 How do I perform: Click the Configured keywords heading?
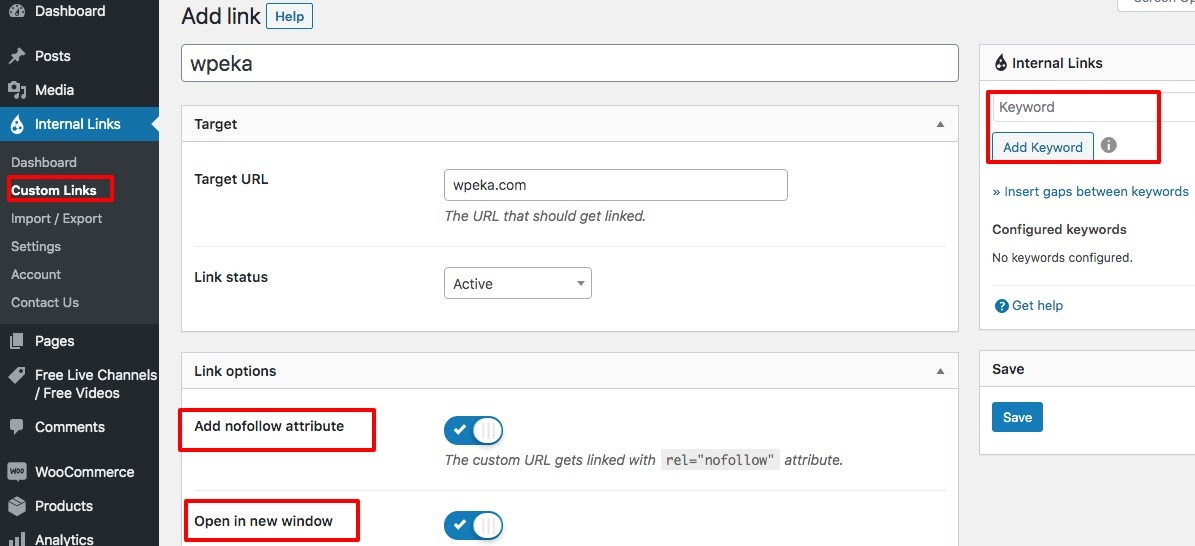pyautogui.click(x=1059, y=230)
